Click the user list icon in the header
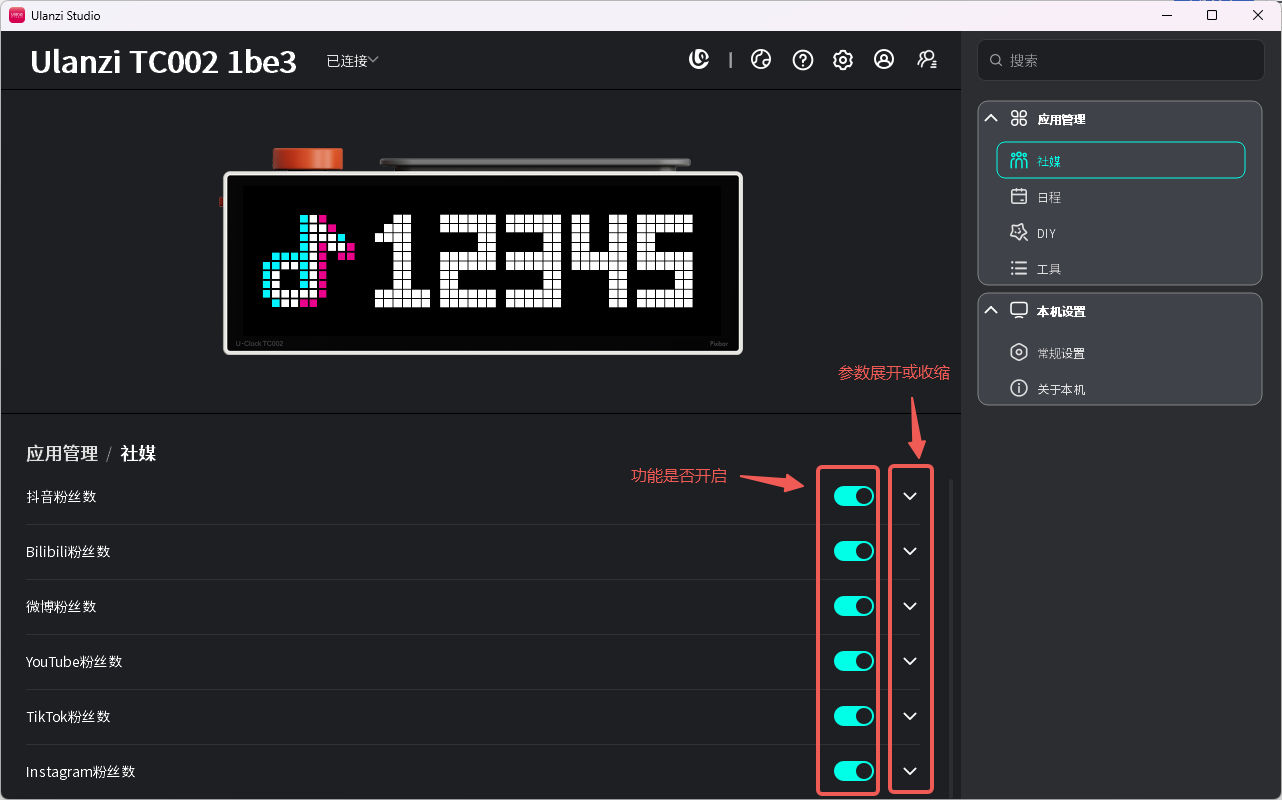The image size is (1282, 800). tap(927, 60)
